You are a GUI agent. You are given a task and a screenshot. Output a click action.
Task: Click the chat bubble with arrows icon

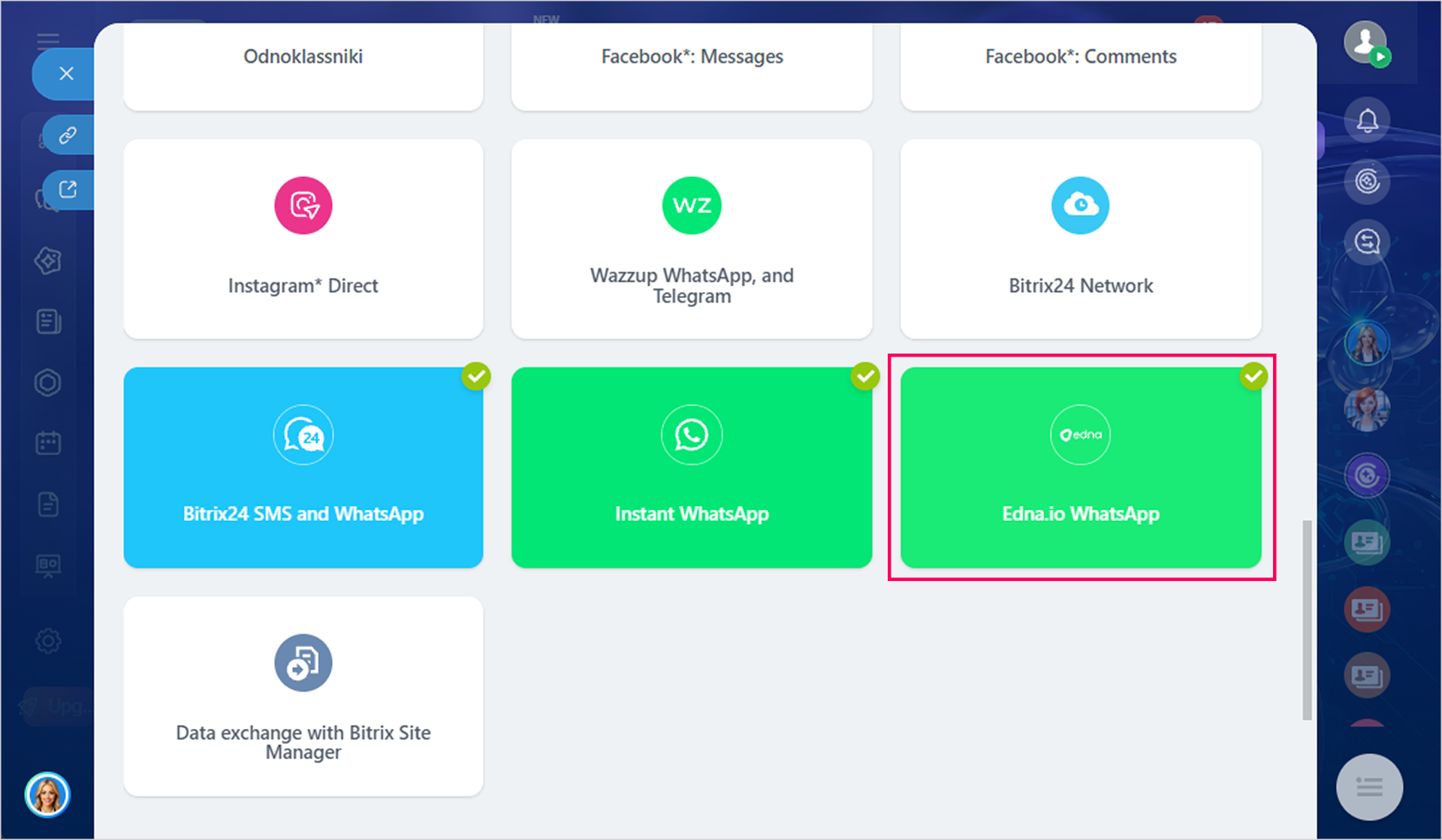point(1367,242)
